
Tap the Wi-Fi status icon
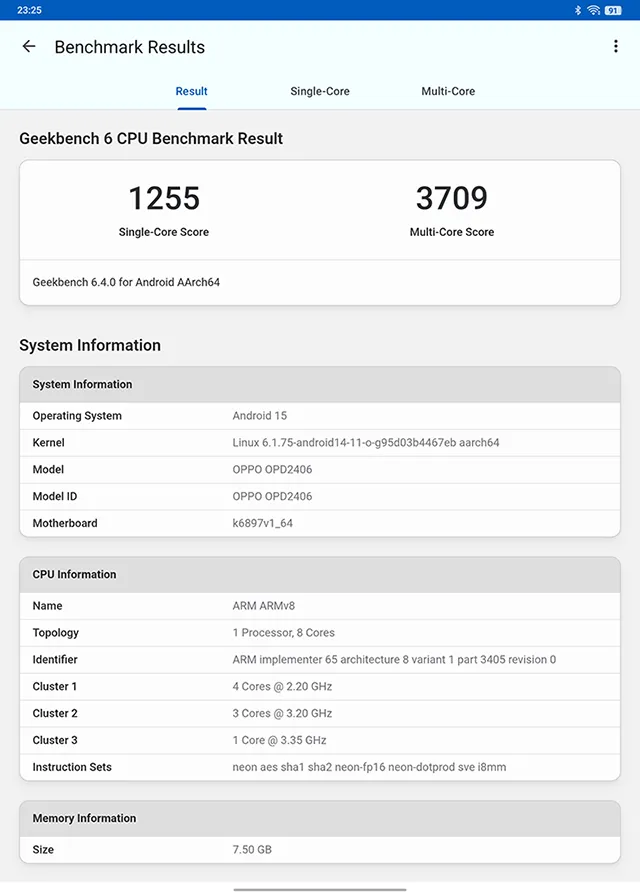tap(594, 10)
